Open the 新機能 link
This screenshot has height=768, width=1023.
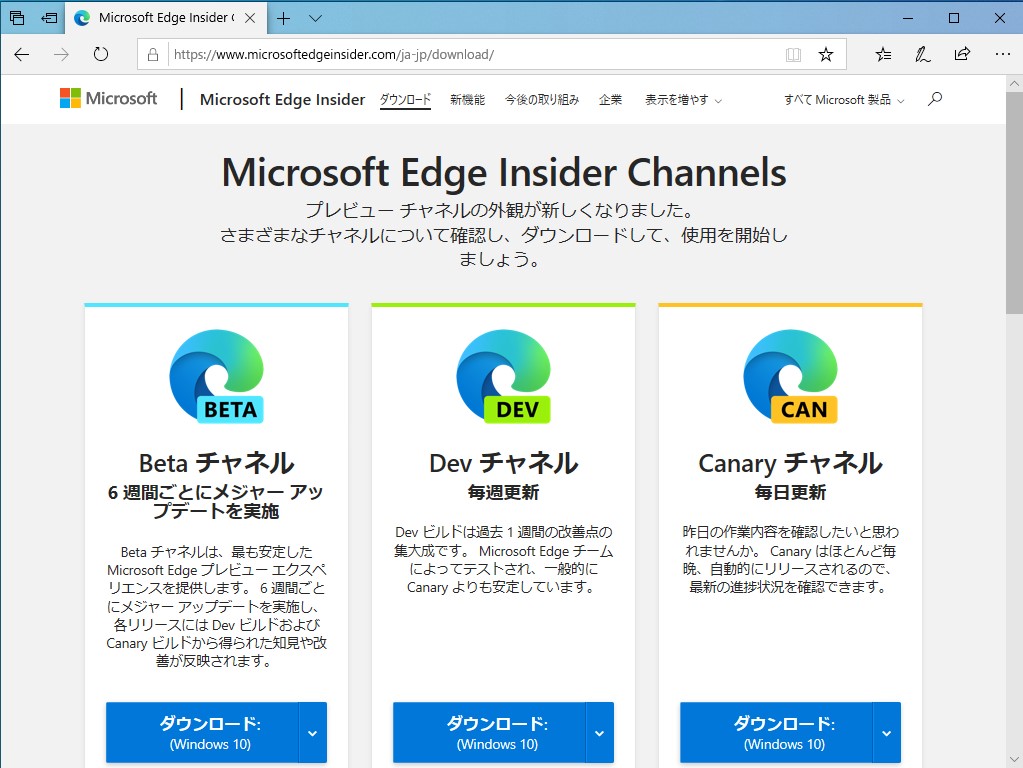(x=466, y=99)
